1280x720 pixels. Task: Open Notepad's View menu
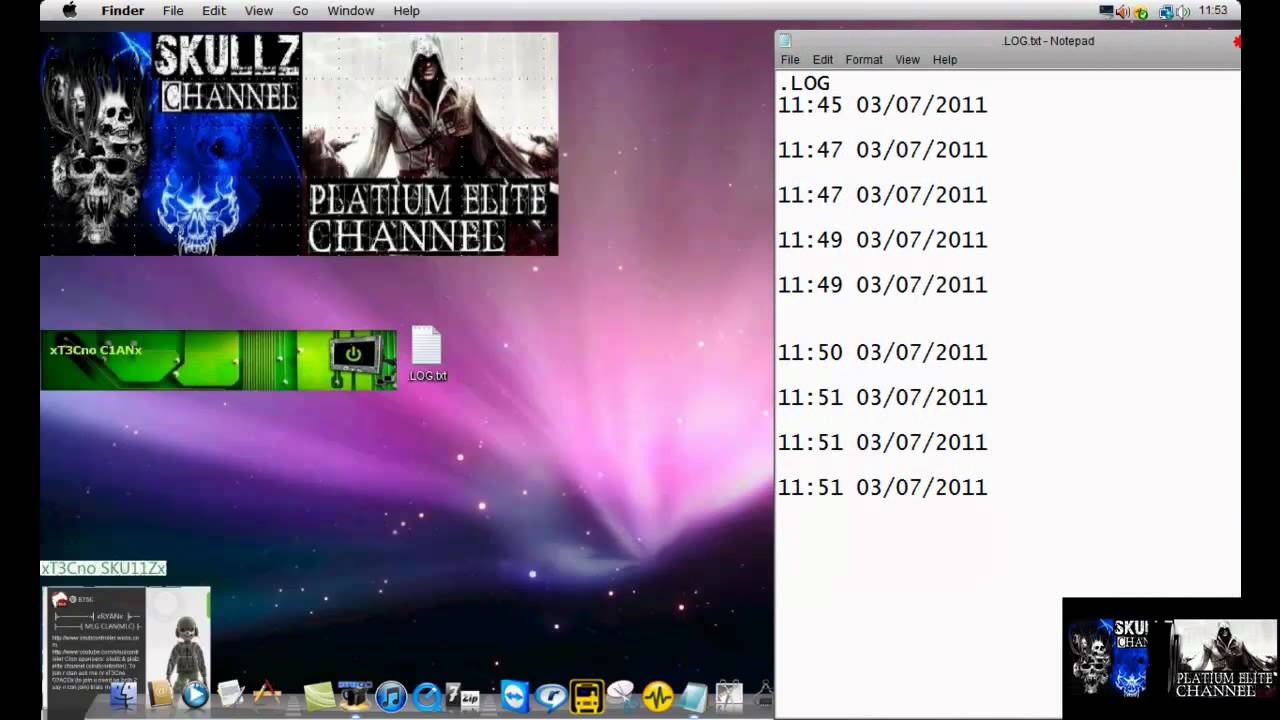tap(907, 60)
